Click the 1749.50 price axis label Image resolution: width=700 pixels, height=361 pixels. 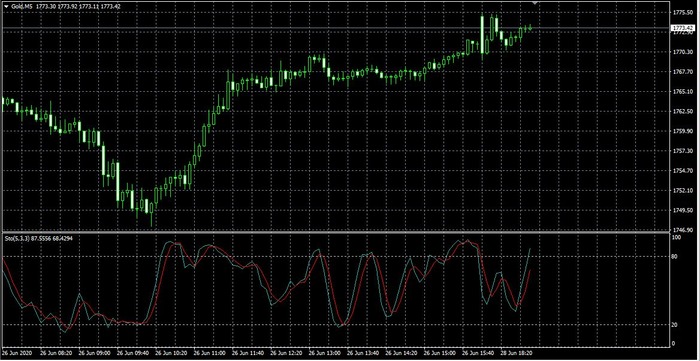click(683, 210)
